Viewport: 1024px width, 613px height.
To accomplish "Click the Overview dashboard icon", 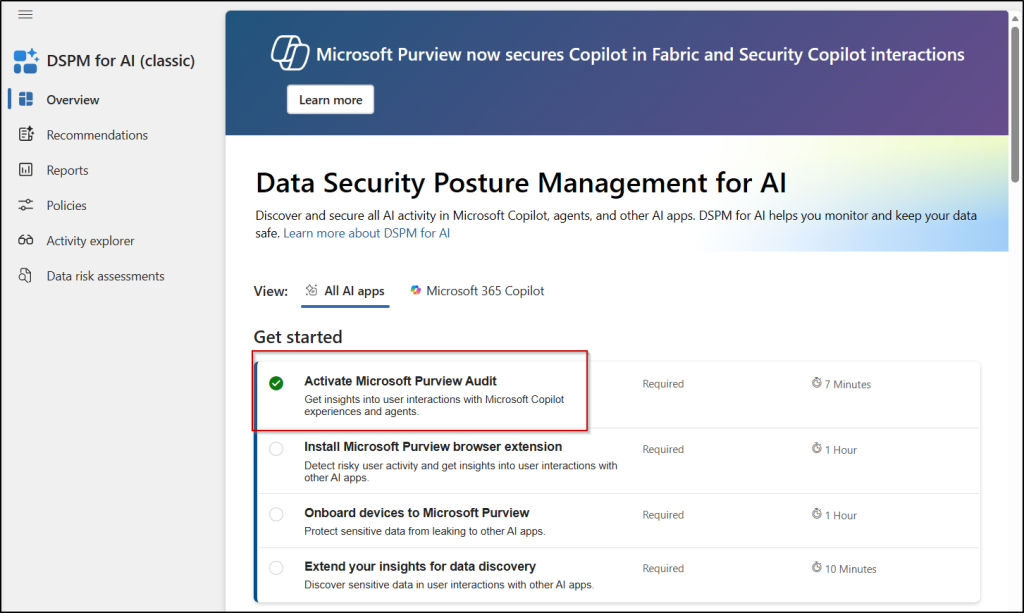I will click(26, 99).
